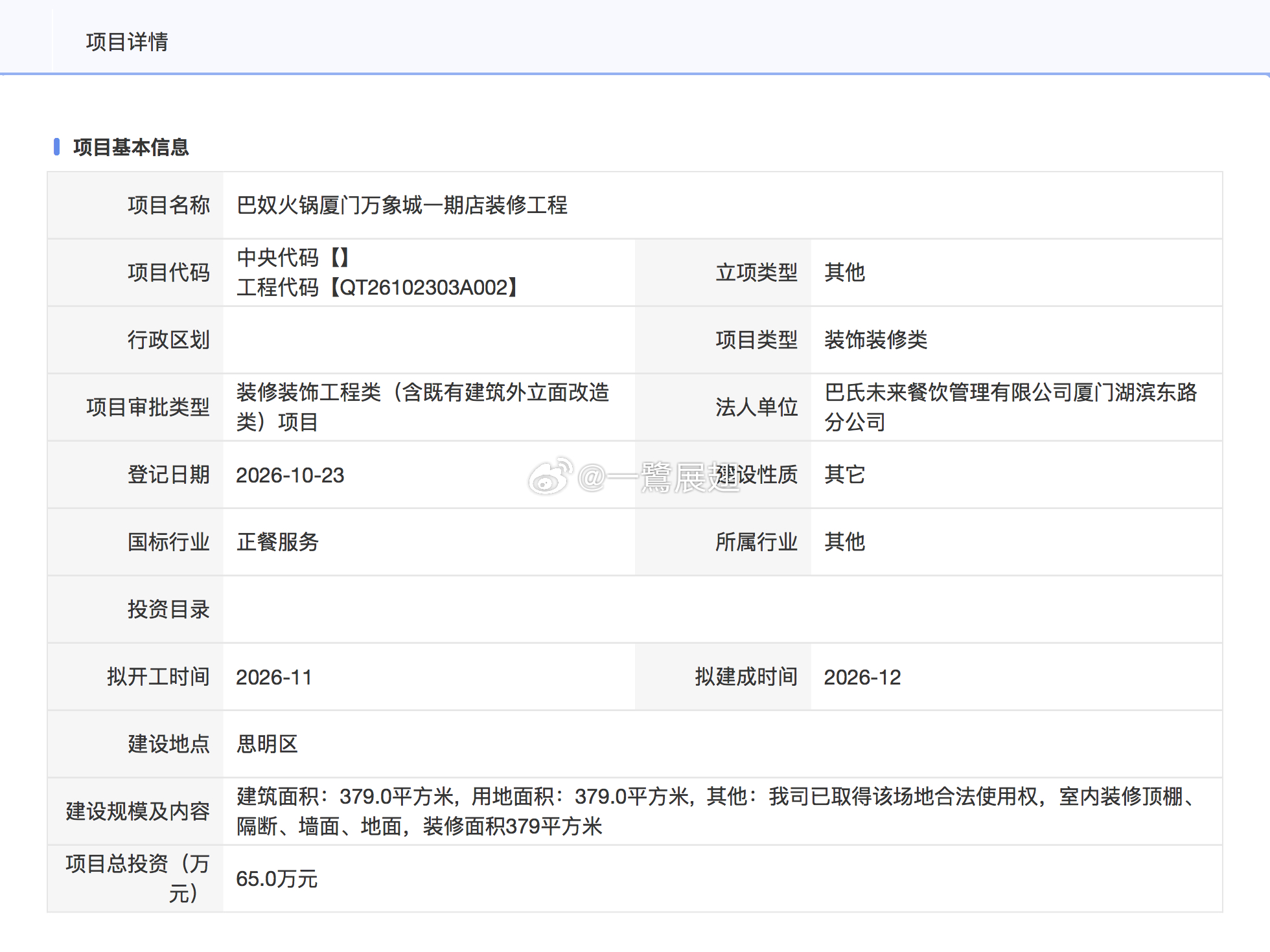
Task: Click the 建设规模及内容 label
Action: pos(137,811)
